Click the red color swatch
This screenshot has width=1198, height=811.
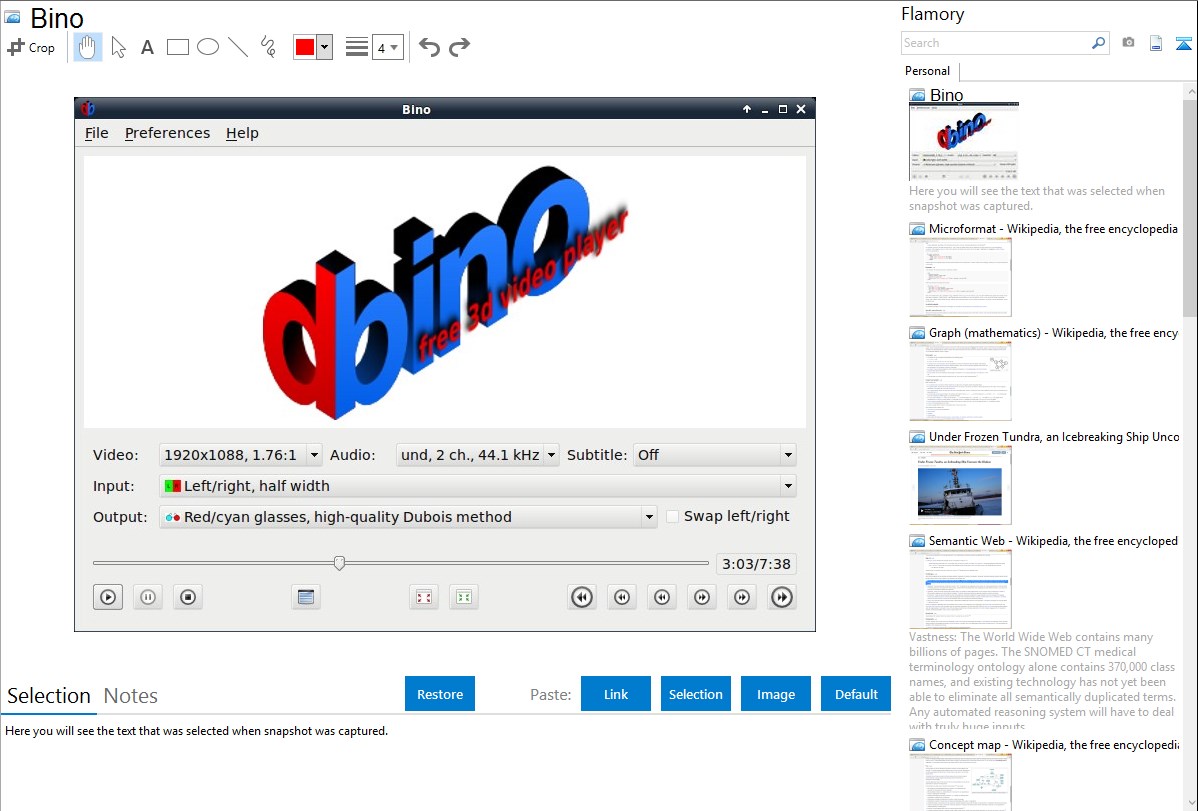(x=305, y=47)
